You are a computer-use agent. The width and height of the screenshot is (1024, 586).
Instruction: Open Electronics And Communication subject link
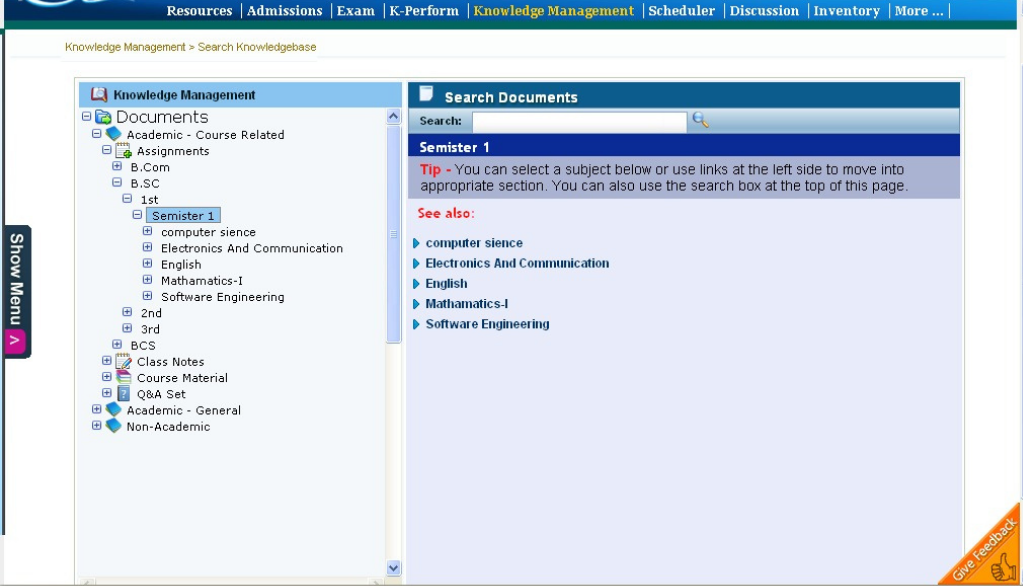[517, 263]
